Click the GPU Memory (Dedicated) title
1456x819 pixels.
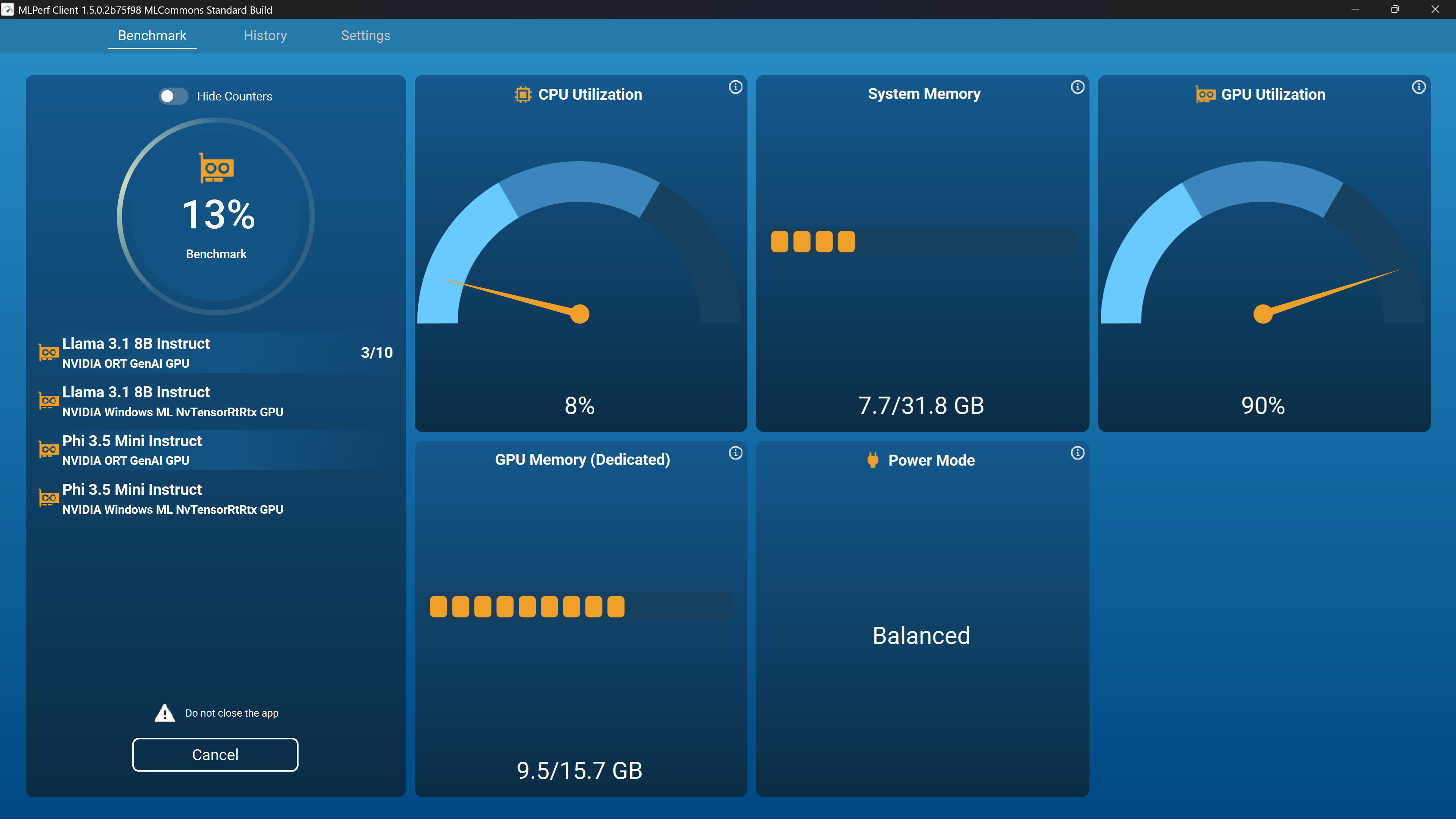tap(582, 460)
